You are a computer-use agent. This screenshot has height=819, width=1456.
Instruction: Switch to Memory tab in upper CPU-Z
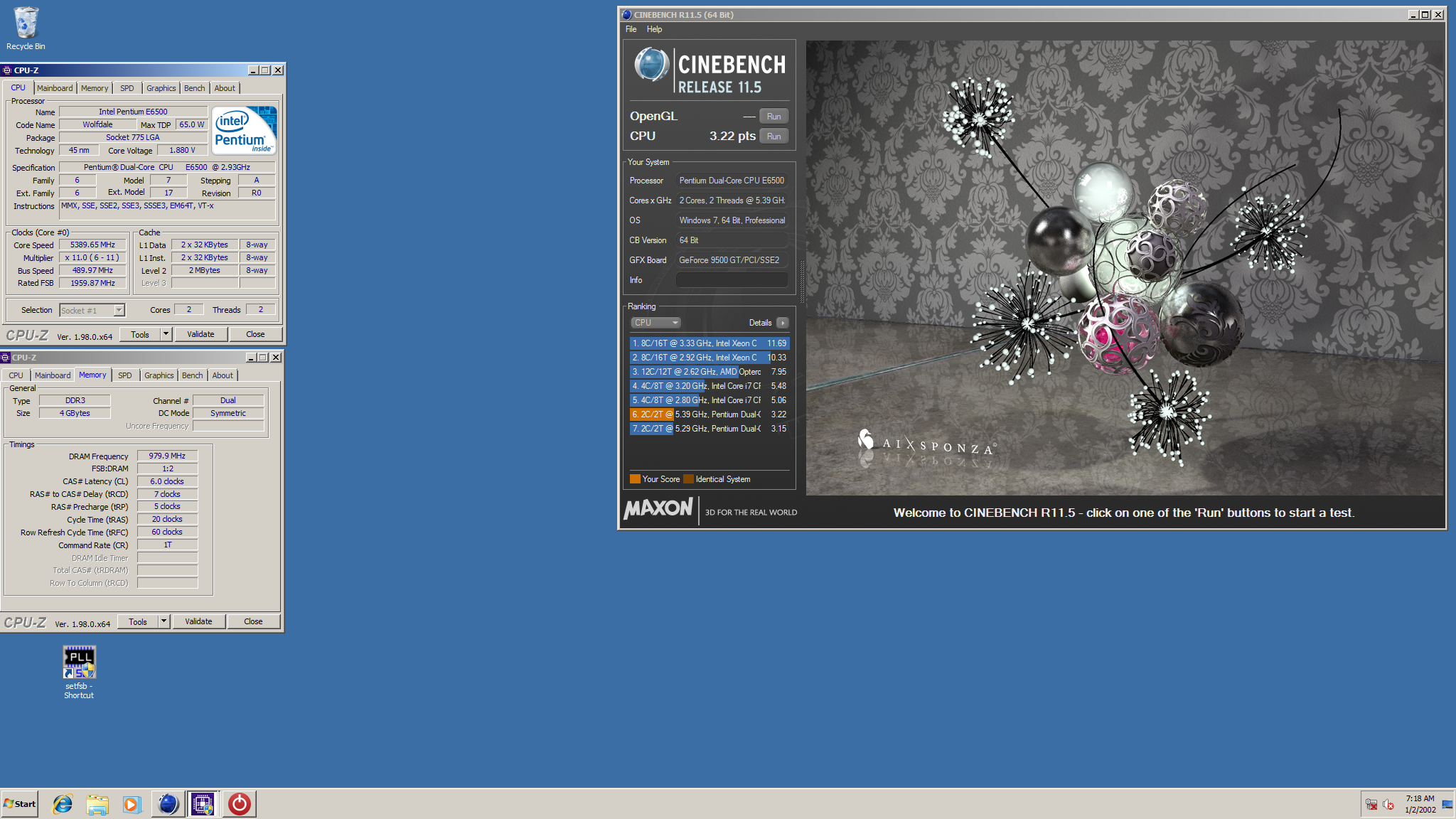click(x=95, y=88)
